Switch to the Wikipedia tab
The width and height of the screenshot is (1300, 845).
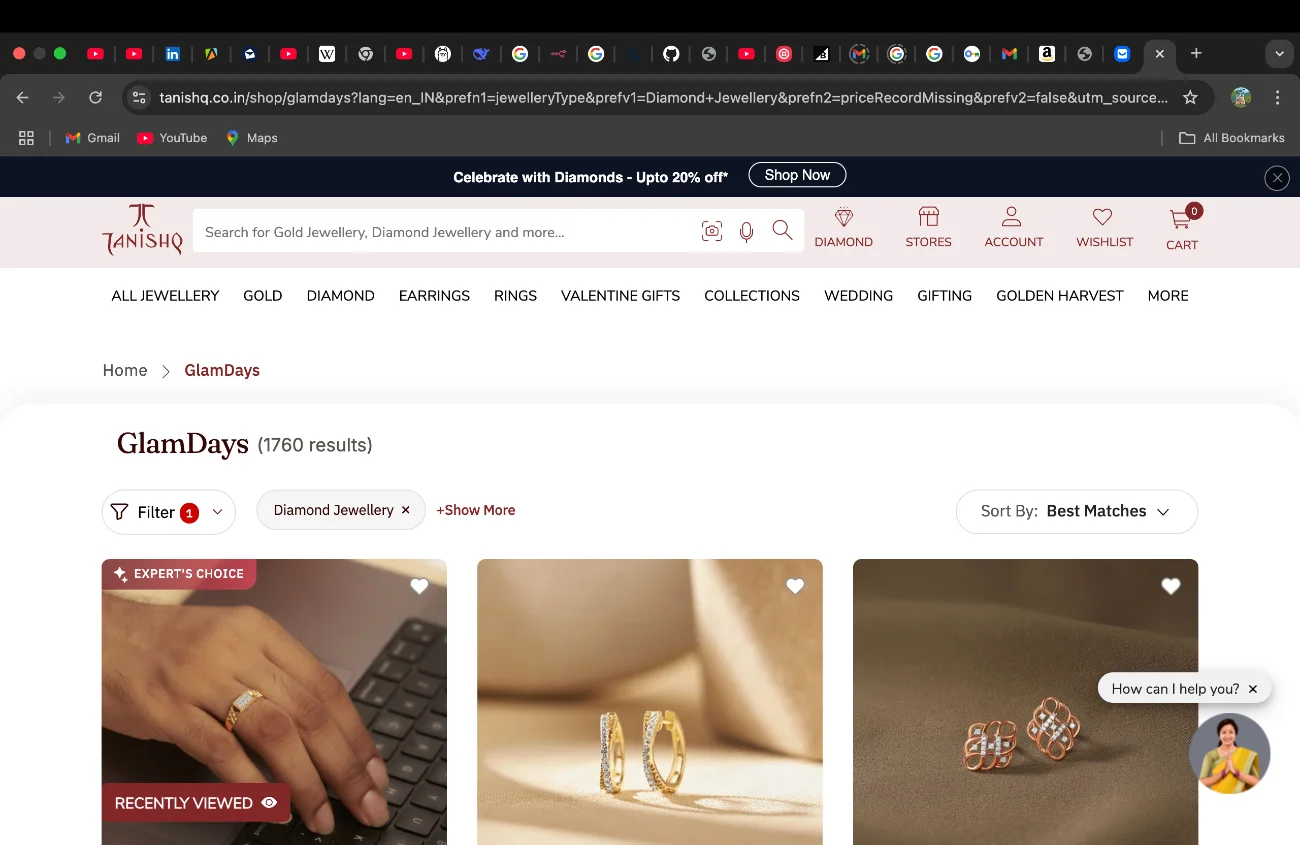click(x=327, y=54)
